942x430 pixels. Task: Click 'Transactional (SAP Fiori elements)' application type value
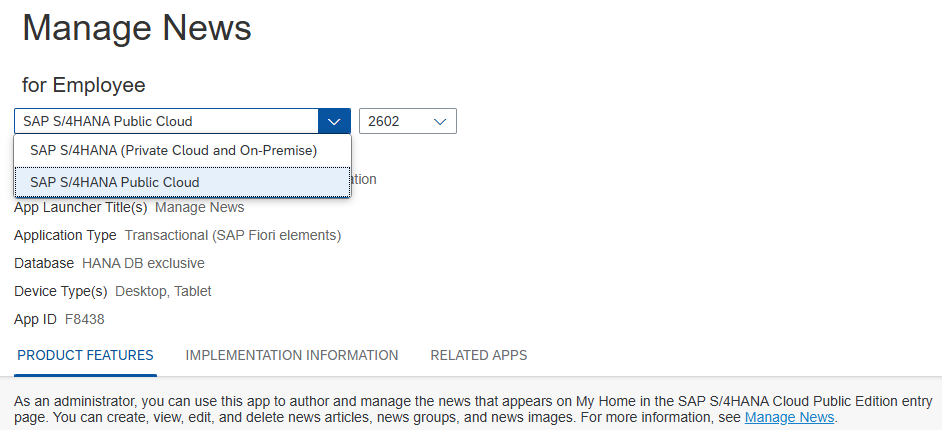pyautogui.click(x=233, y=235)
